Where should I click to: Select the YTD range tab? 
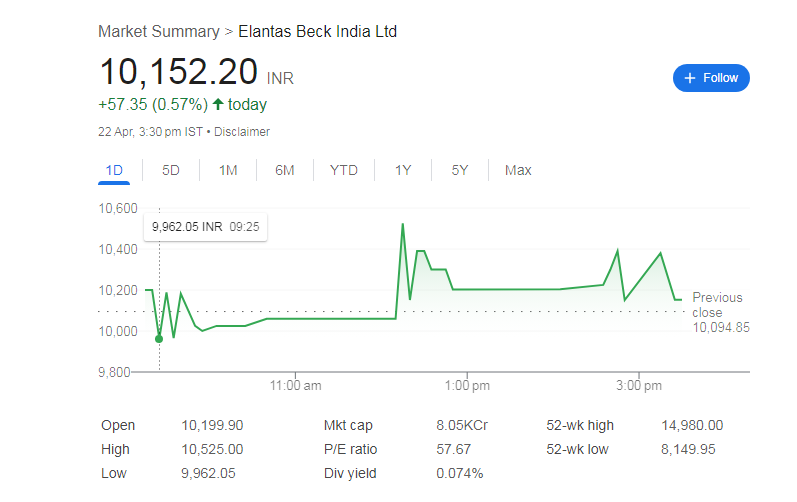343,170
